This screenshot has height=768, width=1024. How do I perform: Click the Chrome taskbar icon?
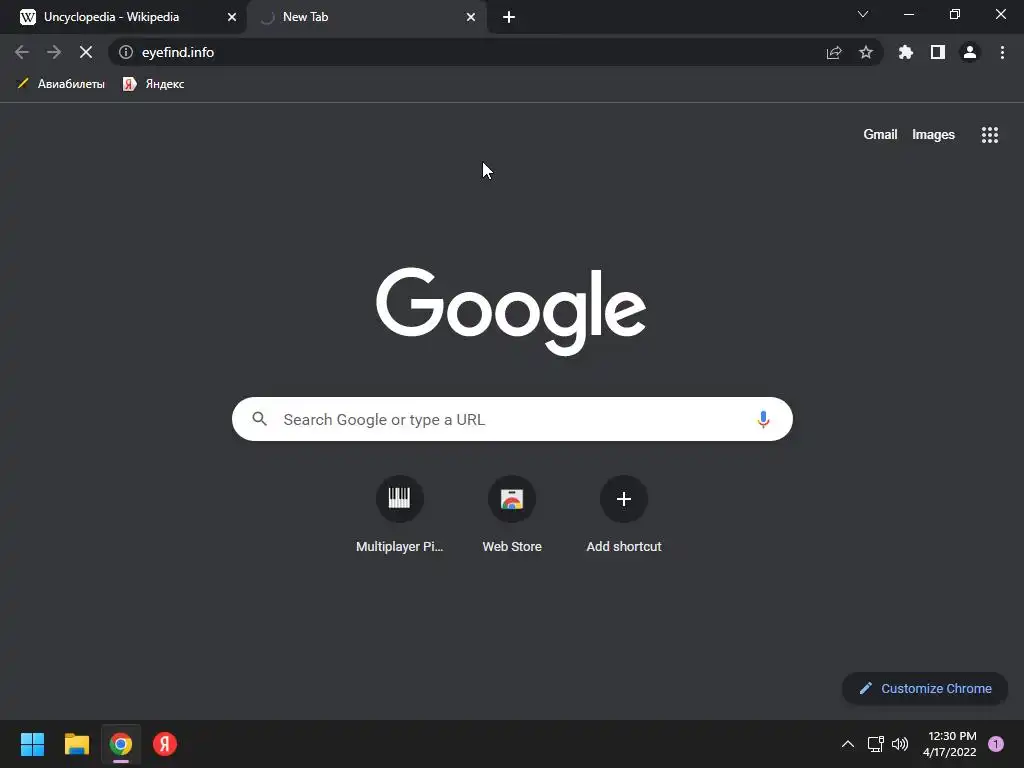pos(121,744)
